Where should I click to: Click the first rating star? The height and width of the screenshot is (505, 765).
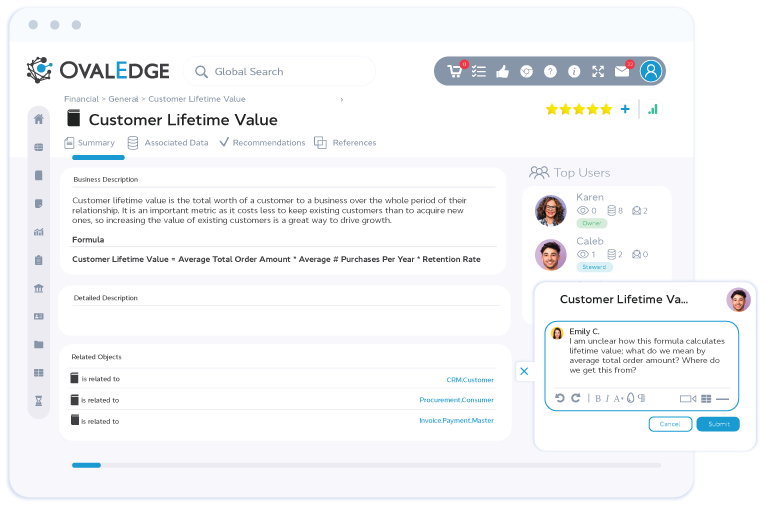pos(552,109)
